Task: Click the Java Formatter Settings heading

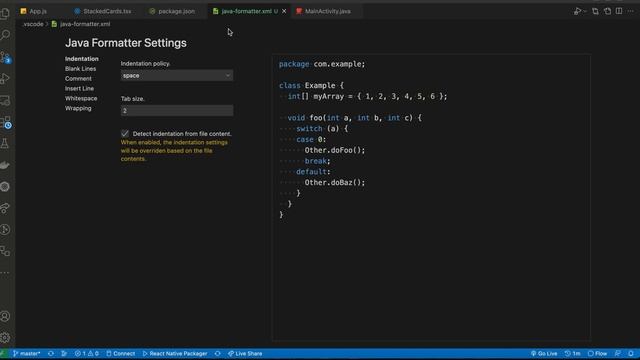Action: 126,43
